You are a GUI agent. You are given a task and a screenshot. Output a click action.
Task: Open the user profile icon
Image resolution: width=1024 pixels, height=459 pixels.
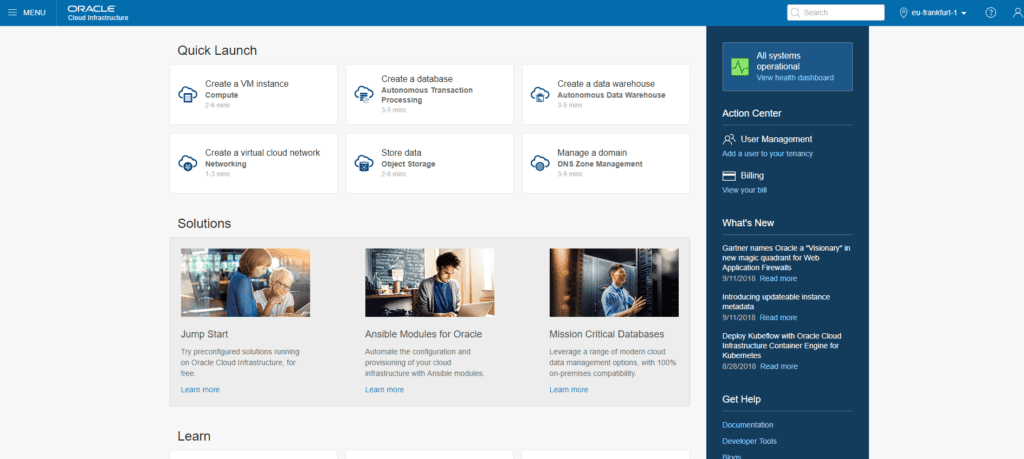(1017, 12)
